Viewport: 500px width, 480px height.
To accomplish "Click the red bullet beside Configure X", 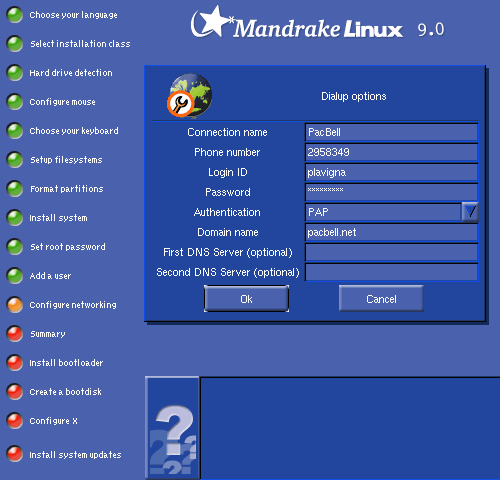I will (x=15, y=421).
